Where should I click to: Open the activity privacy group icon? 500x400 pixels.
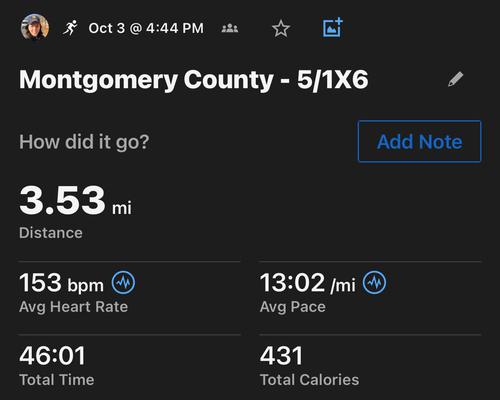pos(230,28)
